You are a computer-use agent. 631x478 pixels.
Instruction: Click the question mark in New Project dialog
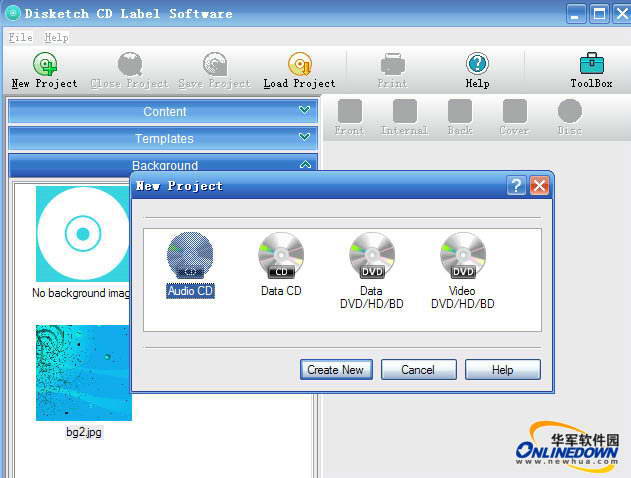coord(516,186)
